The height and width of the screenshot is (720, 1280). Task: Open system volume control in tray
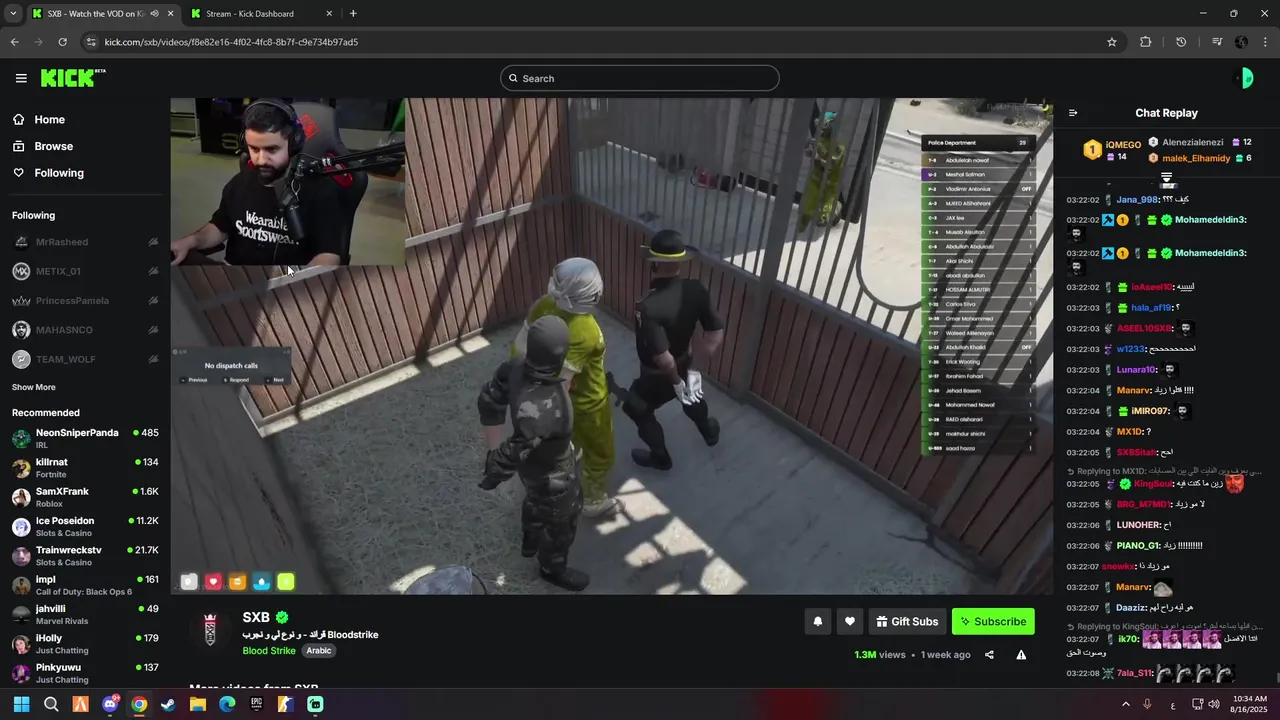click(1214, 704)
